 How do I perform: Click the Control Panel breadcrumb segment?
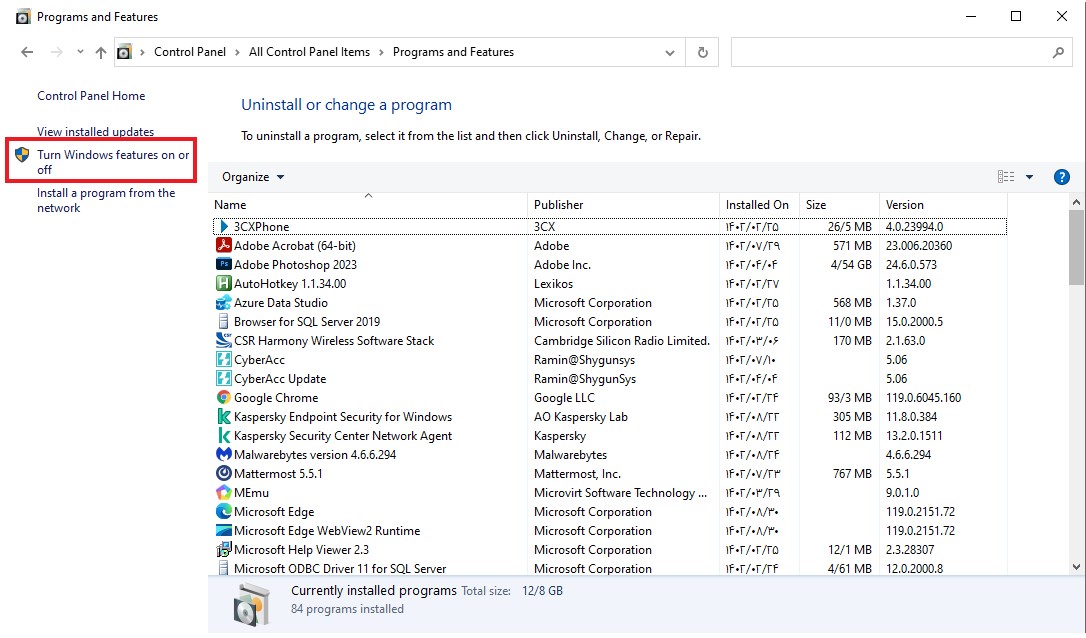coord(190,52)
